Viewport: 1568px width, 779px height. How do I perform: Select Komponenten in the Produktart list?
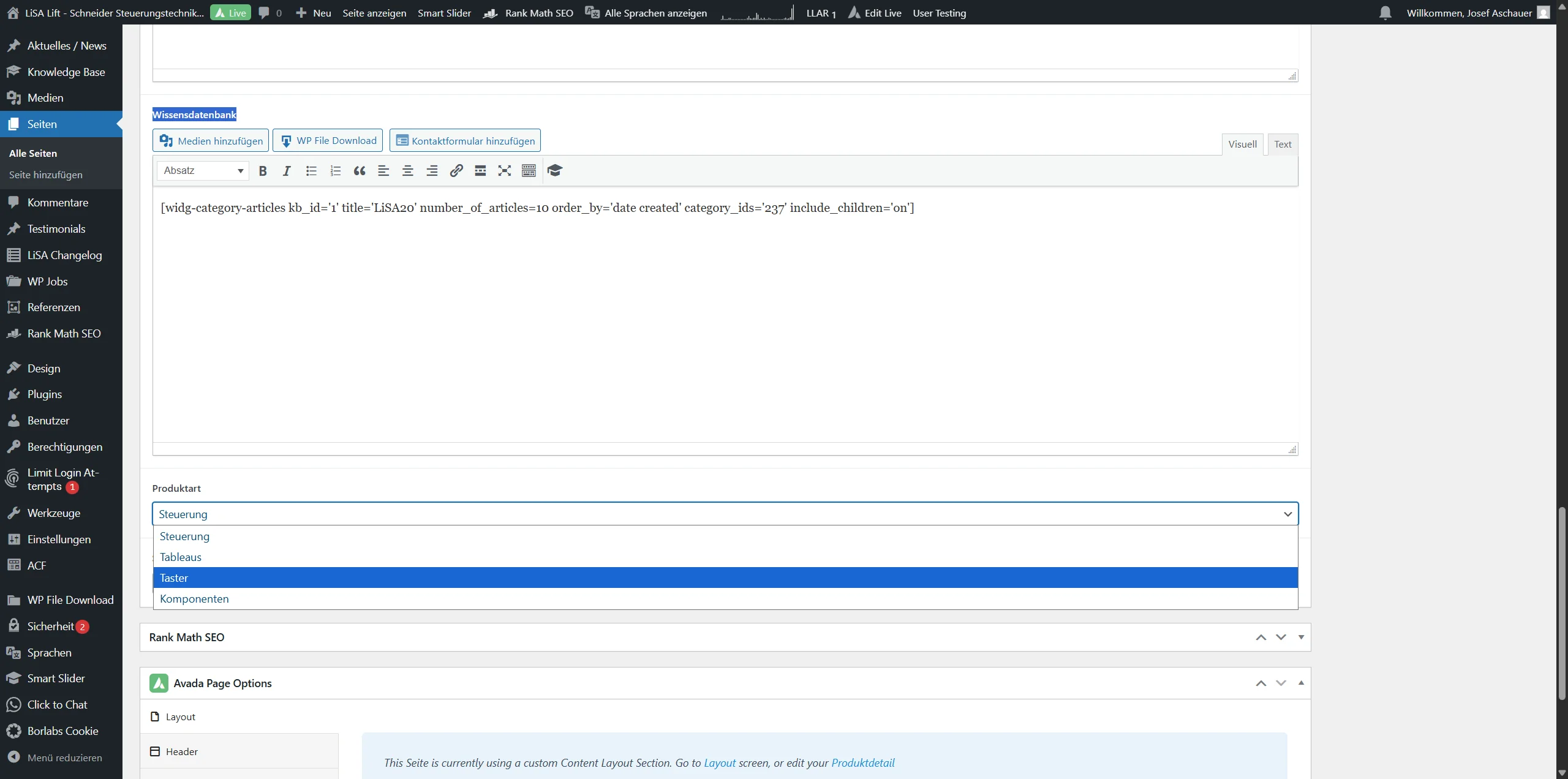194,598
